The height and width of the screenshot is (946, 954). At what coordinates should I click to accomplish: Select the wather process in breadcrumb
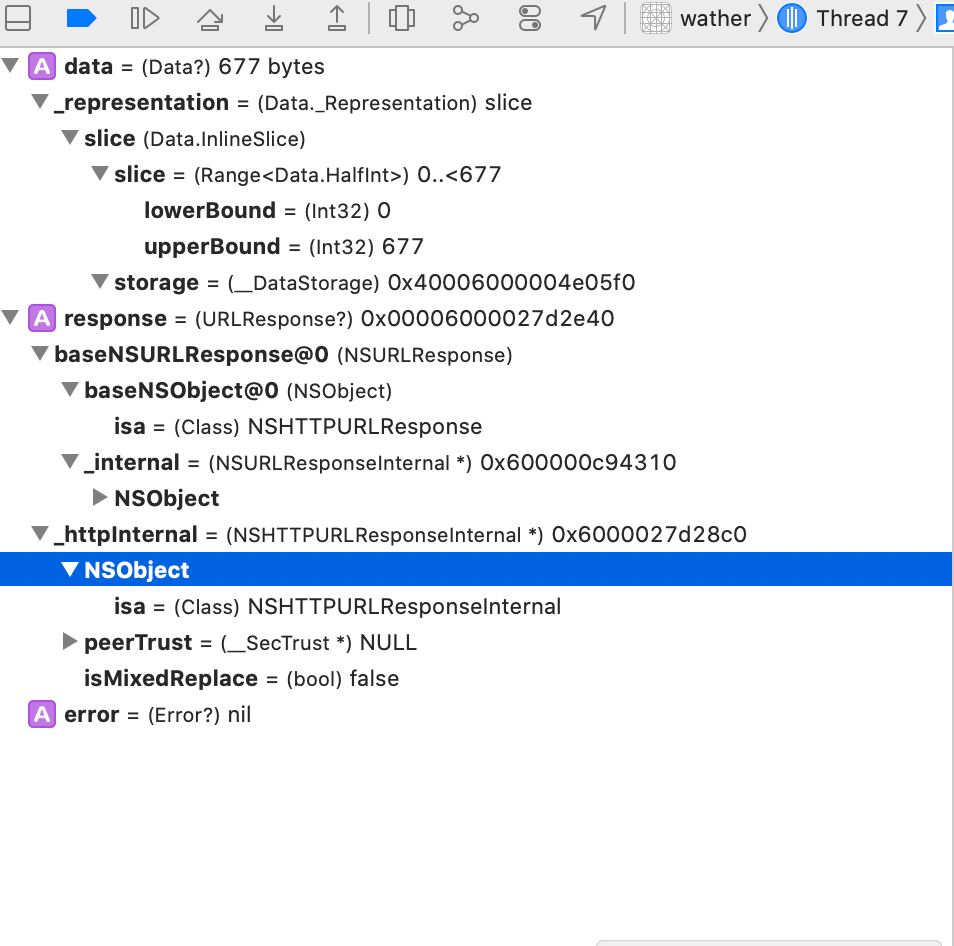[716, 19]
